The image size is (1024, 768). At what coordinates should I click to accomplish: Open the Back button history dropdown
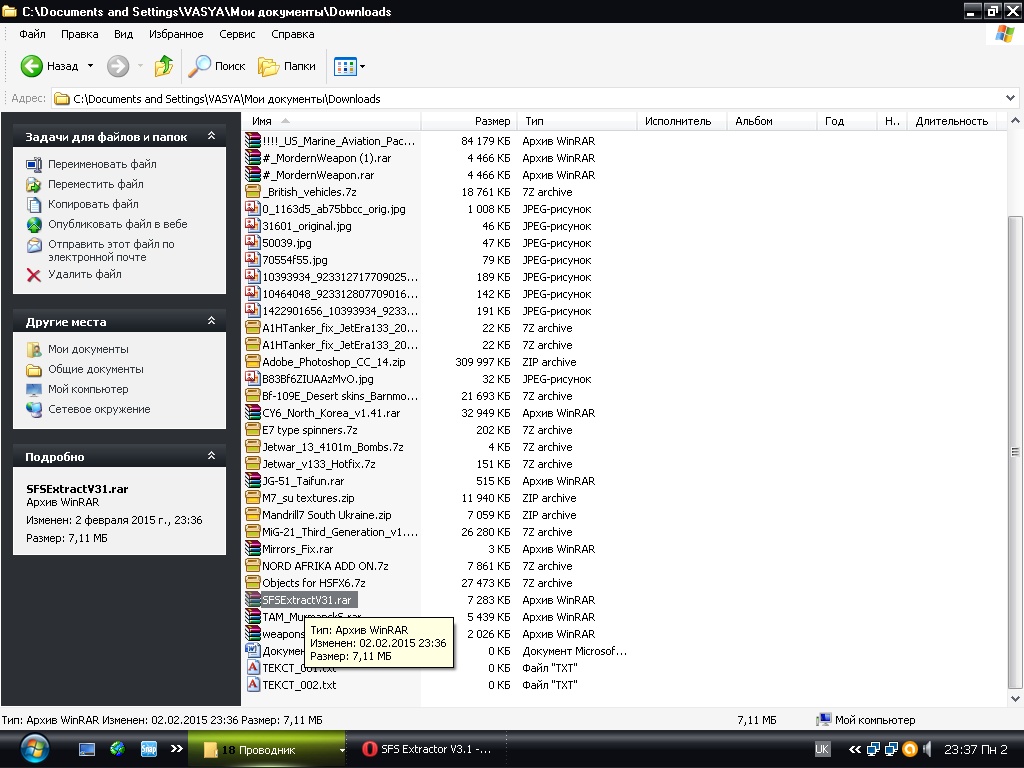click(x=90, y=66)
